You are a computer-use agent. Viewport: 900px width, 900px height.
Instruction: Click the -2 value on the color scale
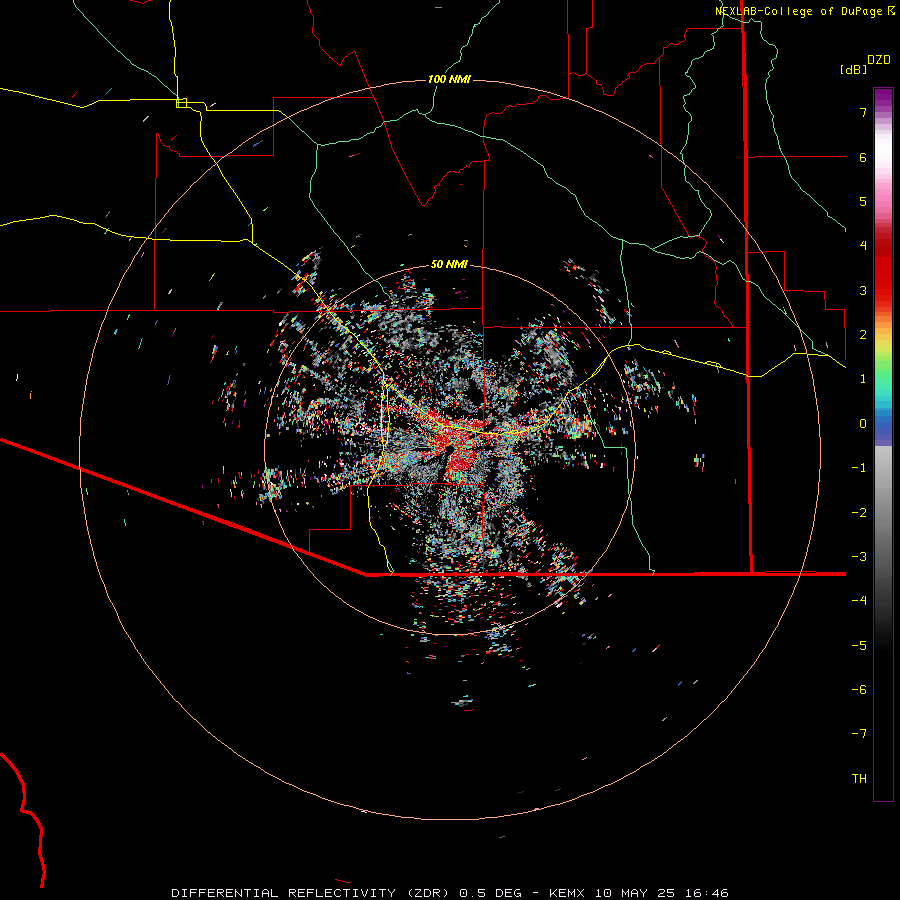pyautogui.click(x=859, y=513)
